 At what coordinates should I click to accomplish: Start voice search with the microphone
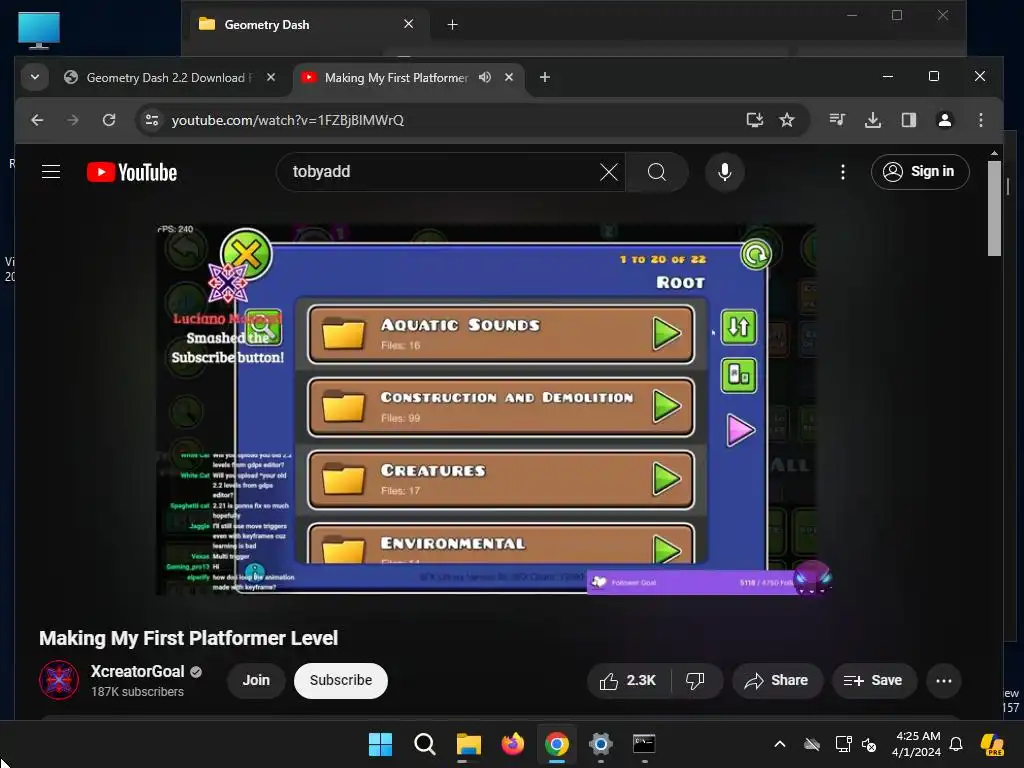[724, 172]
